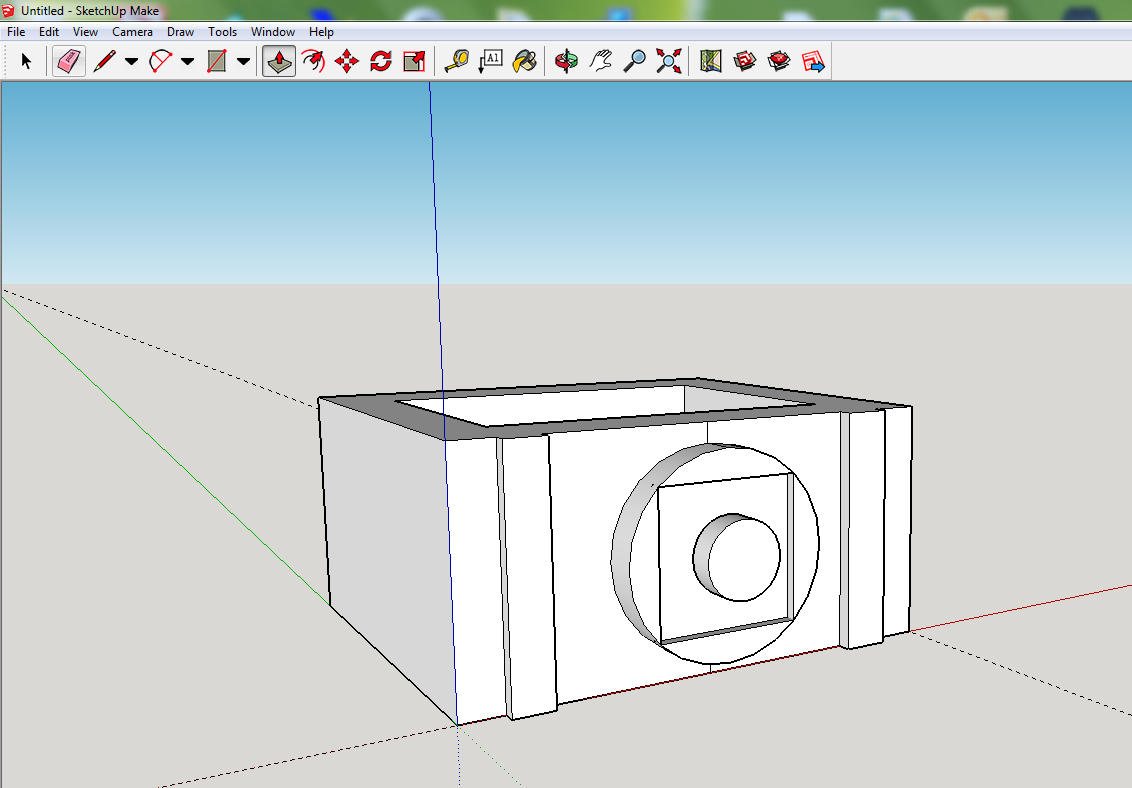Activate the 3D Text tool
The height and width of the screenshot is (788, 1132).
pyautogui.click(x=490, y=60)
